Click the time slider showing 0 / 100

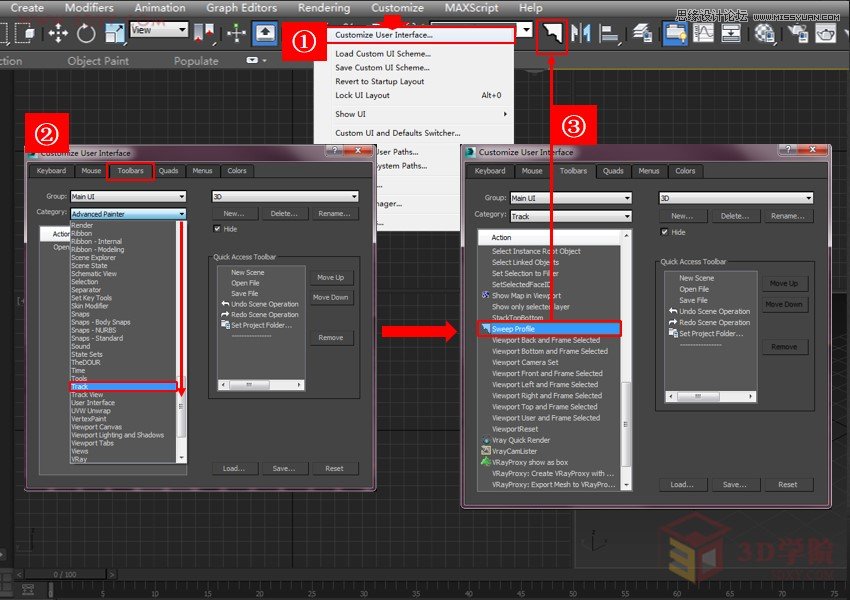(x=65, y=574)
